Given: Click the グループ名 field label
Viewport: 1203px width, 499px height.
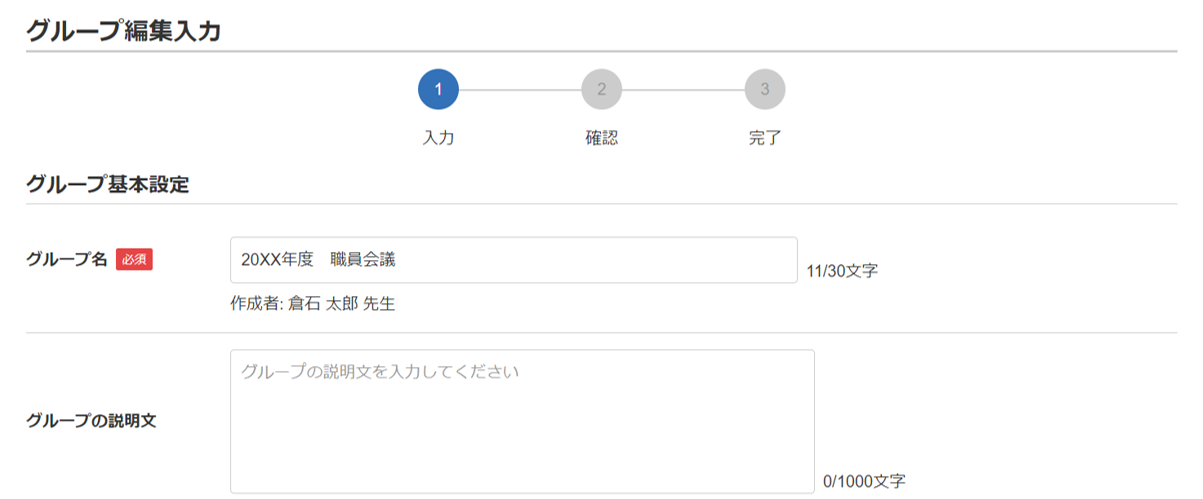Looking at the screenshot, I should pyautogui.click(x=66, y=260).
